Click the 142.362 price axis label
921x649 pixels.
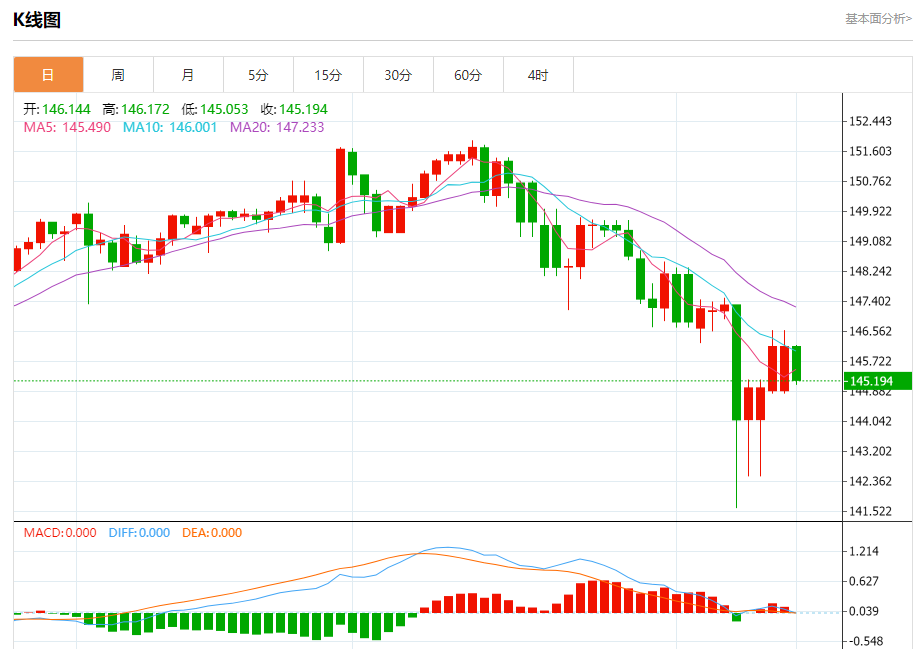point(870,481)
